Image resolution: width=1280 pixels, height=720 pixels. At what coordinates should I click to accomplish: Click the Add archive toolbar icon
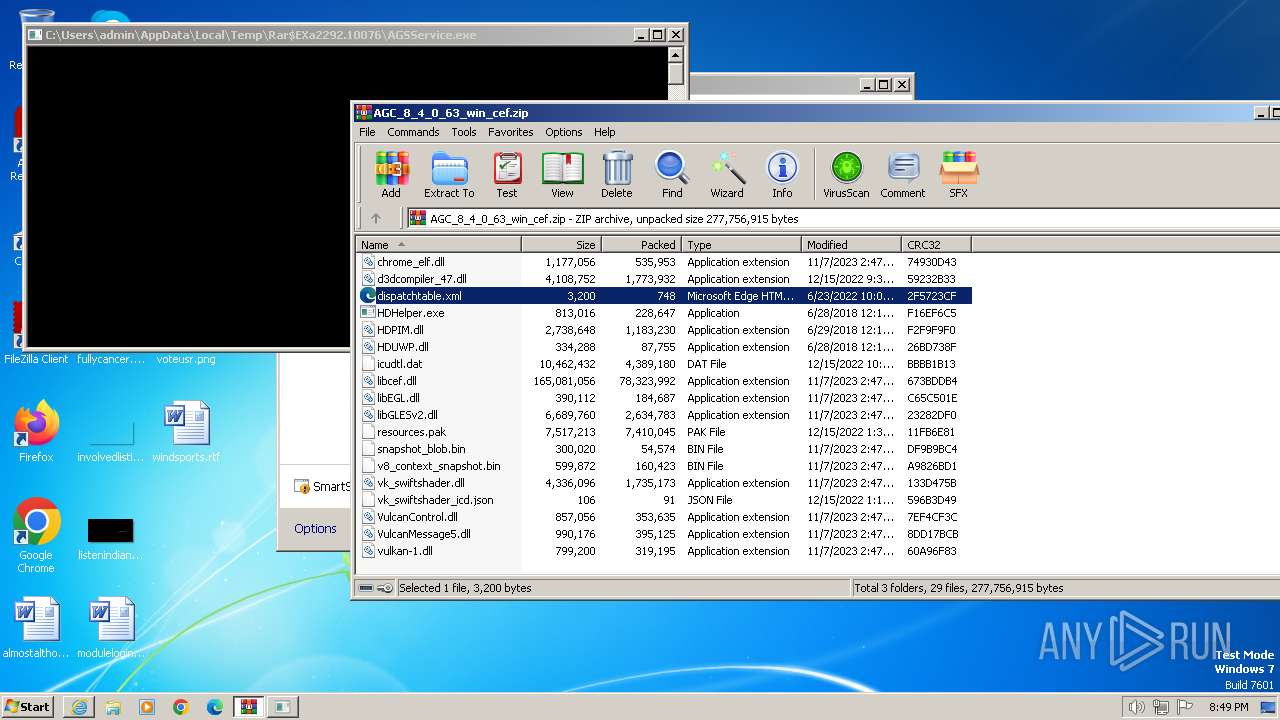point(391,174)
